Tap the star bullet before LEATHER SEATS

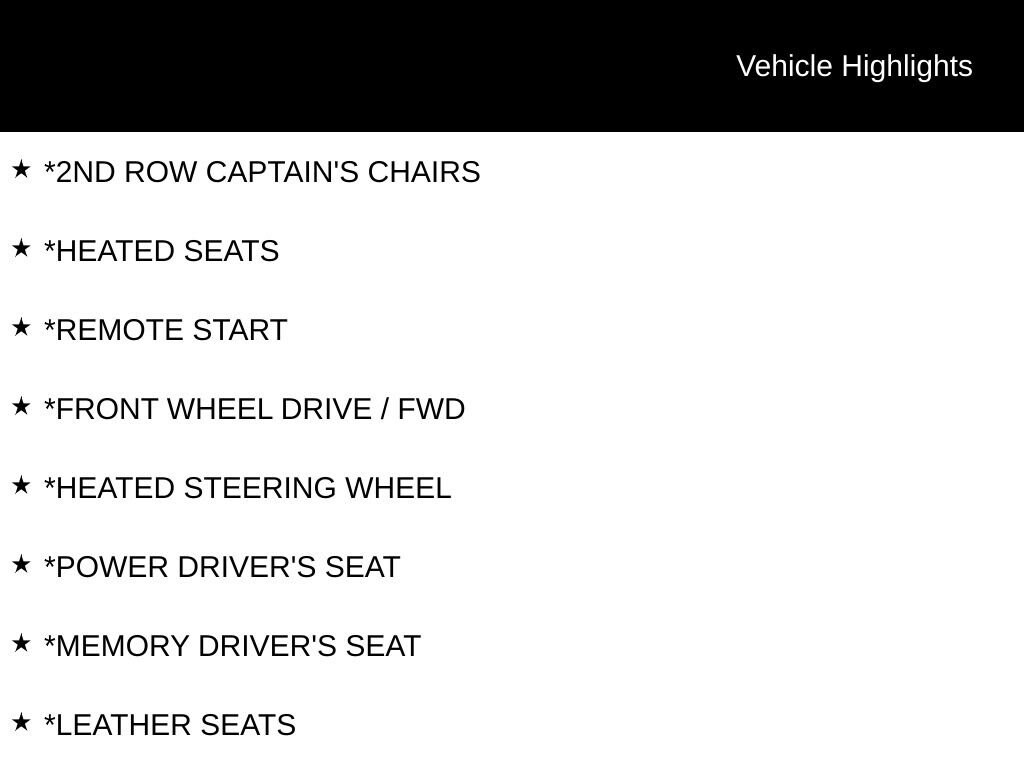pos(21,723)
